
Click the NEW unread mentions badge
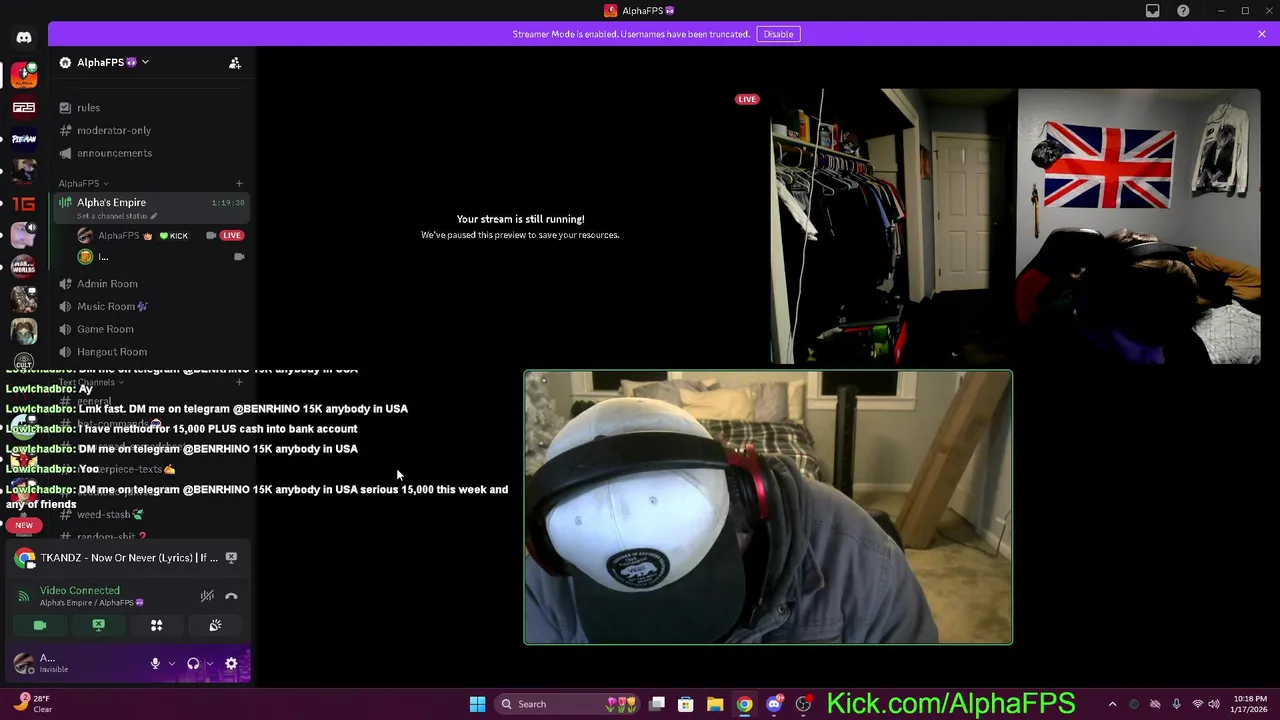coord(24,525)
